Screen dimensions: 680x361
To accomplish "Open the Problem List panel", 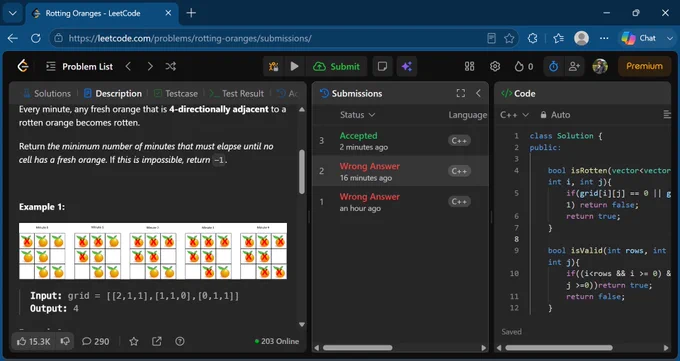I will [x=79, y=66].
